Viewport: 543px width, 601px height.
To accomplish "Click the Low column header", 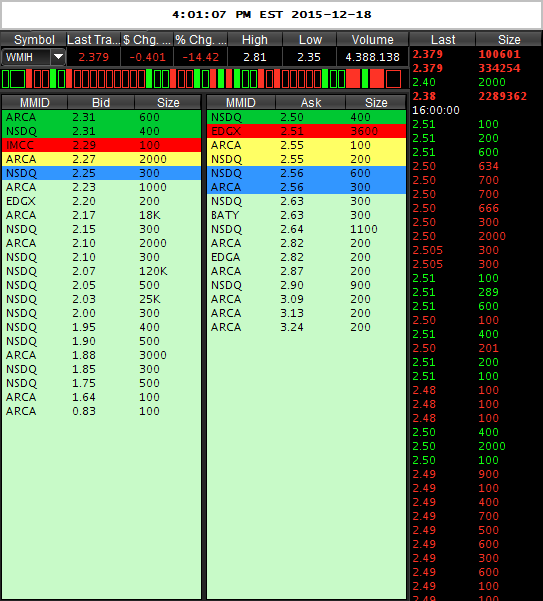I will [x=310, y=39].
